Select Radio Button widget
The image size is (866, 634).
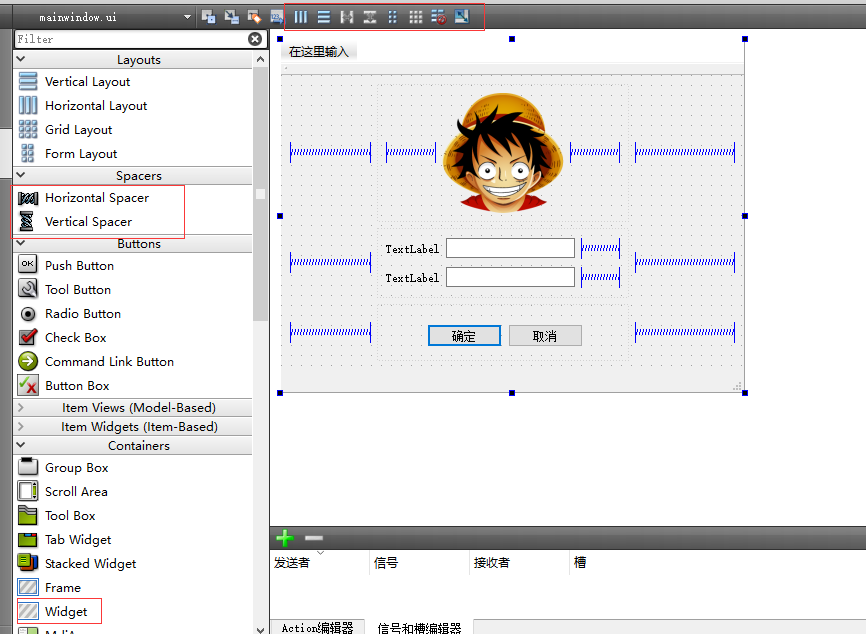point(70,313)
